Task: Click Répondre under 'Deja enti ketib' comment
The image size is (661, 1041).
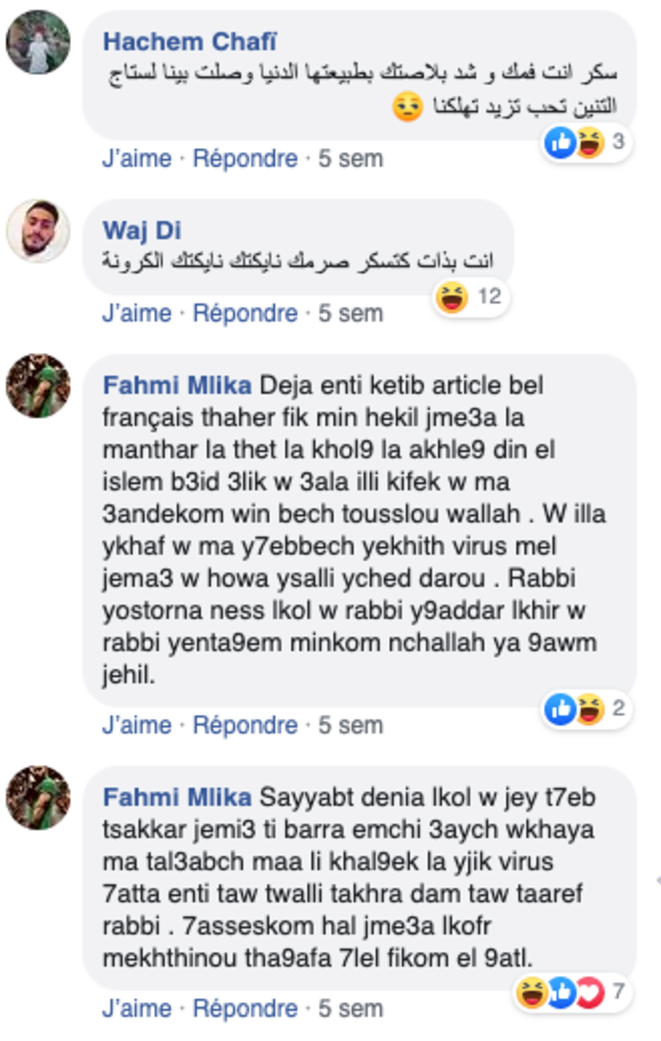Action: tap(245, 725)
